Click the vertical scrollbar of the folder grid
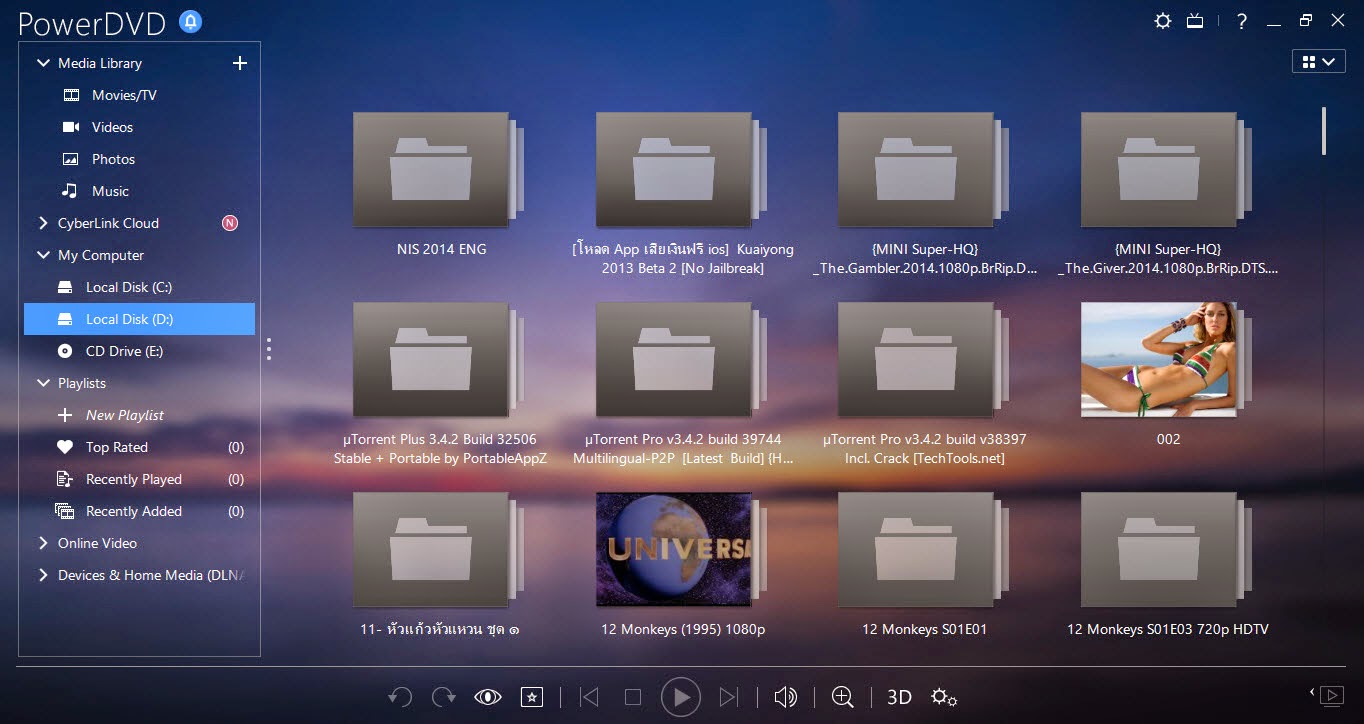Screen dimensions: 1364x724 click(1324, 131)
